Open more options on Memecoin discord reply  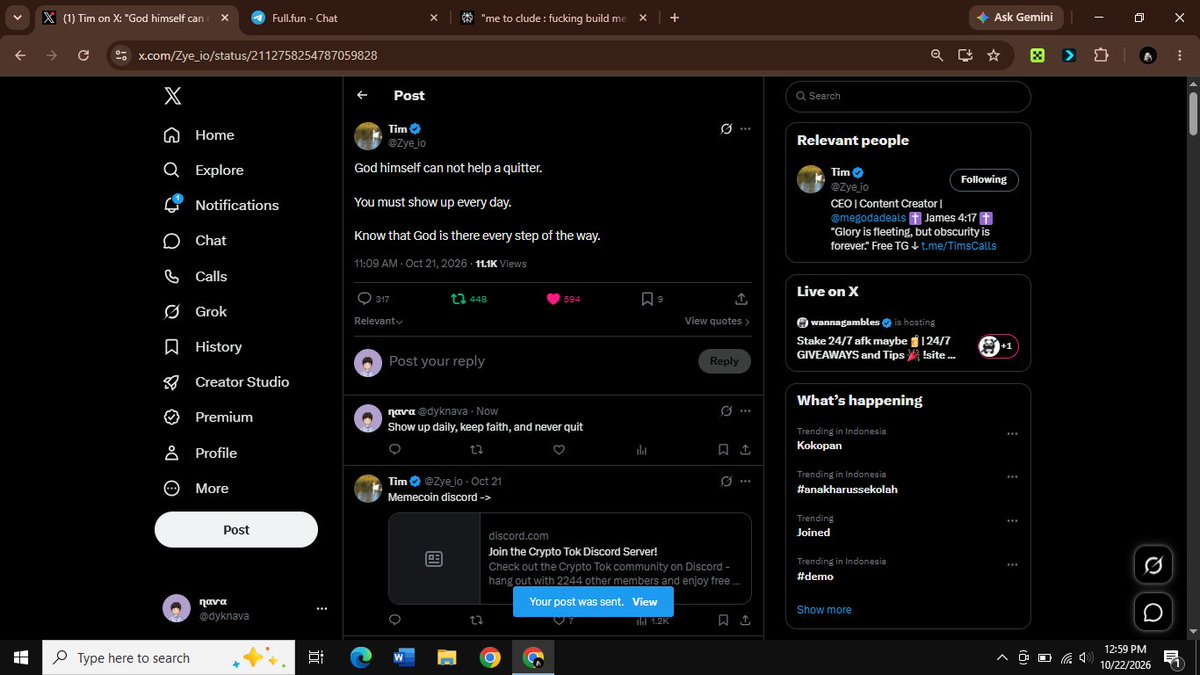745,481
